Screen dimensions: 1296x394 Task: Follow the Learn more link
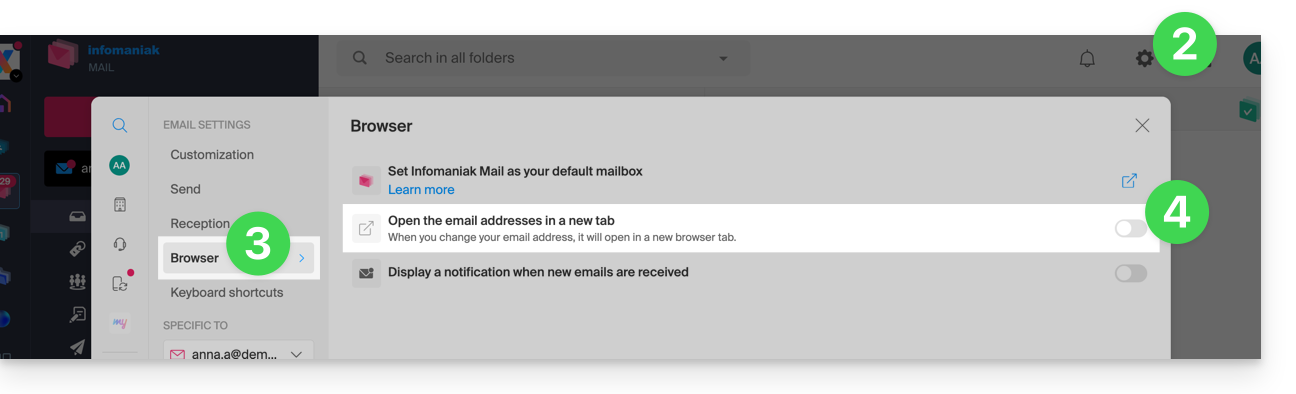(421, 190)
